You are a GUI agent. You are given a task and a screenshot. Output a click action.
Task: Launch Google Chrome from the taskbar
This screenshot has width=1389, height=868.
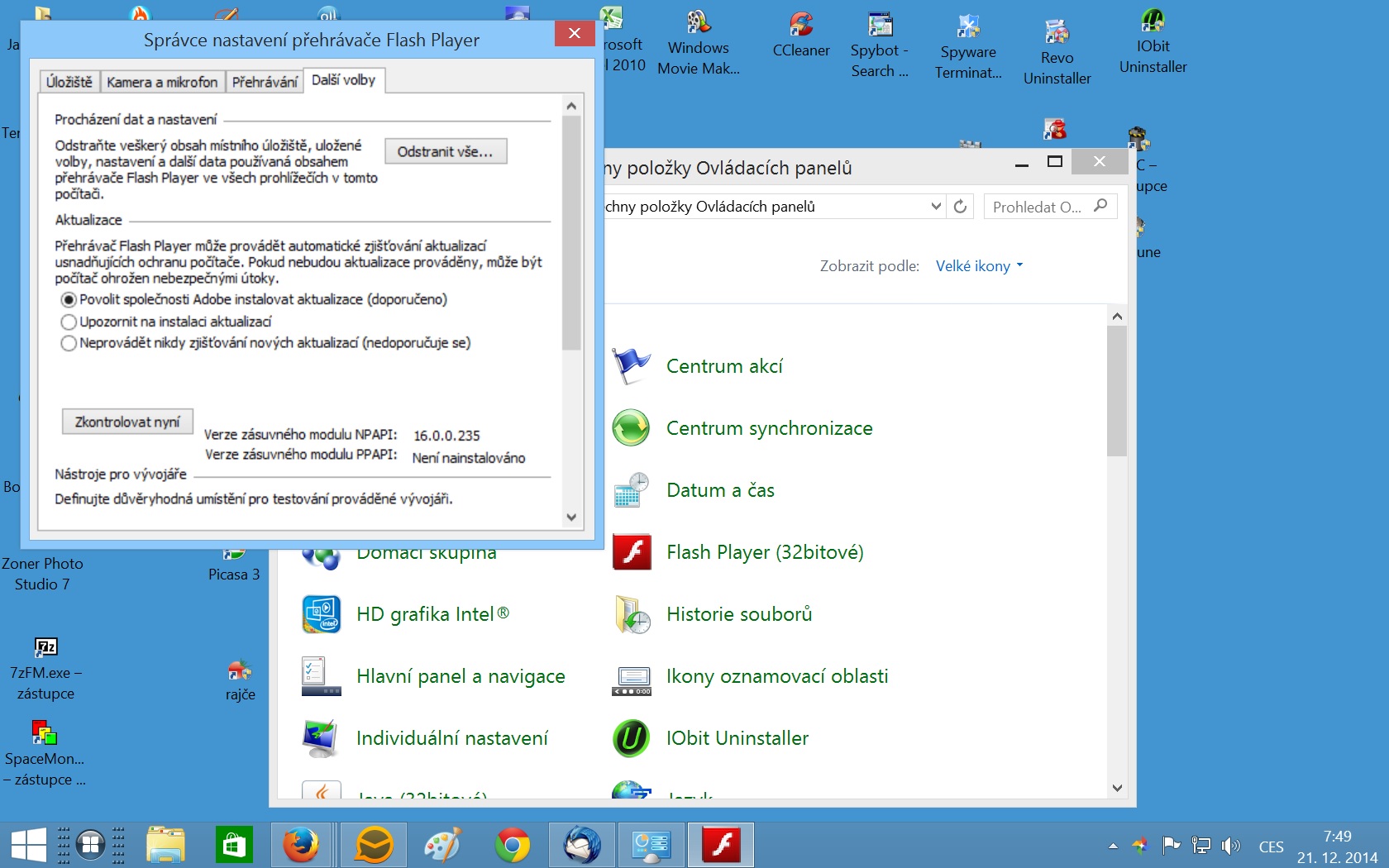coord(513,845)
